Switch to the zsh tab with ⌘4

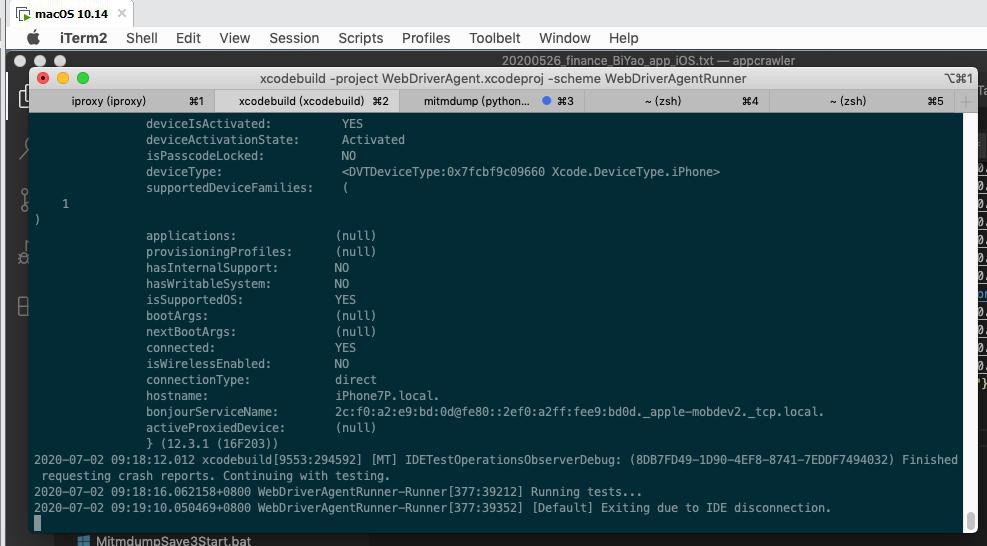click(677, 101)
